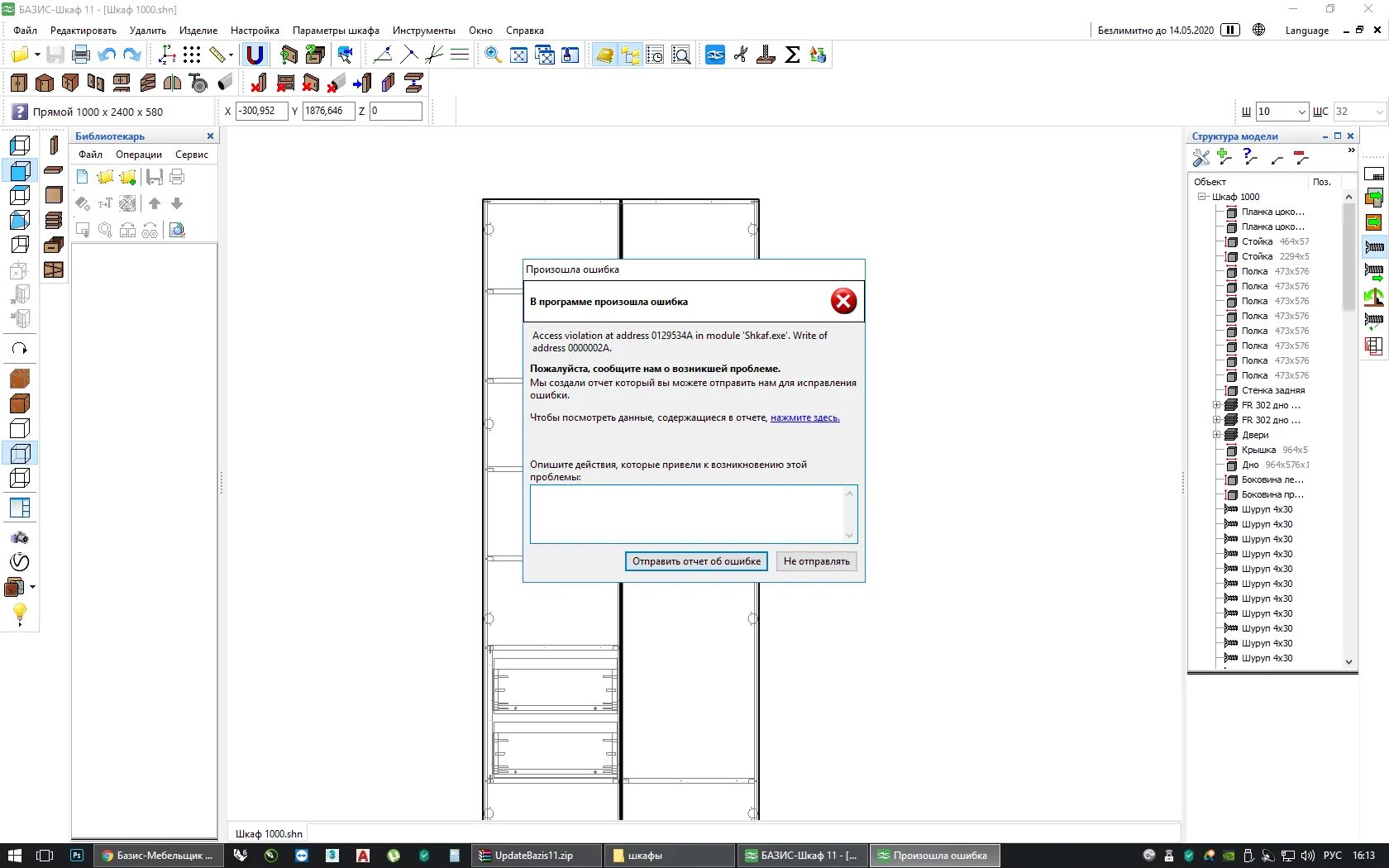Open the ruler tool dropdown arrow
1389x868 pixels.
coord(231,55)
